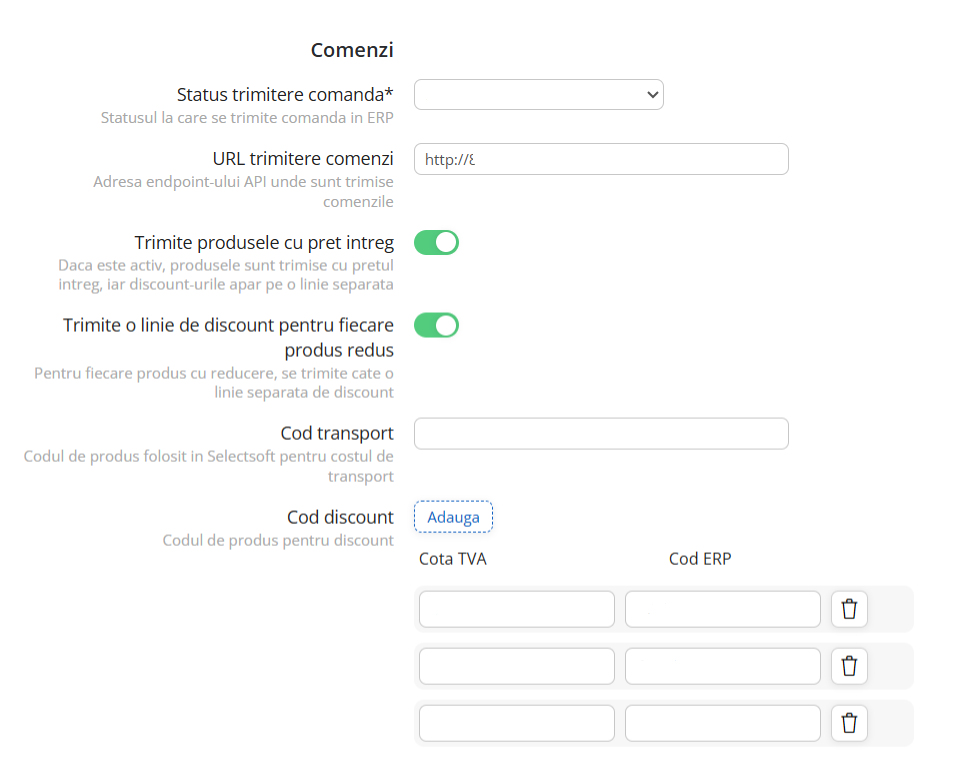Focus the 'Cod transport' text field
This screenshot has height=770, width=960.
coord(600,434)
